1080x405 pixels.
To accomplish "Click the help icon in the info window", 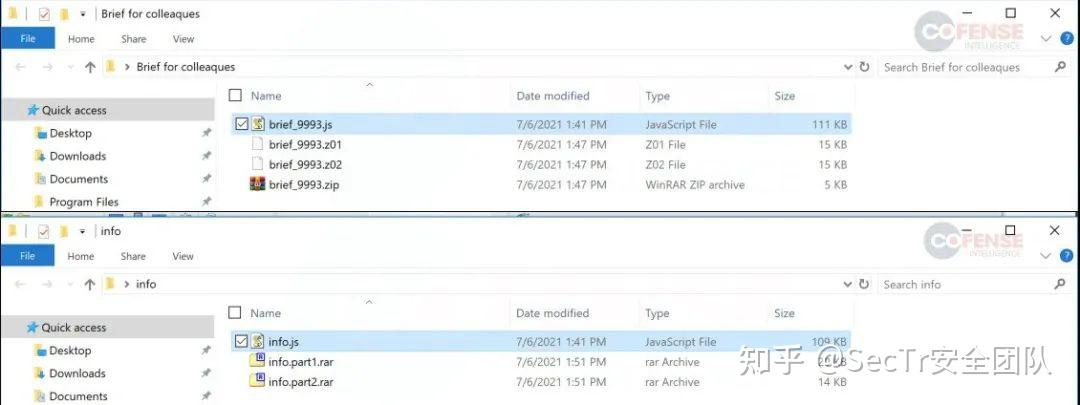I will [x=1066, y=256].
